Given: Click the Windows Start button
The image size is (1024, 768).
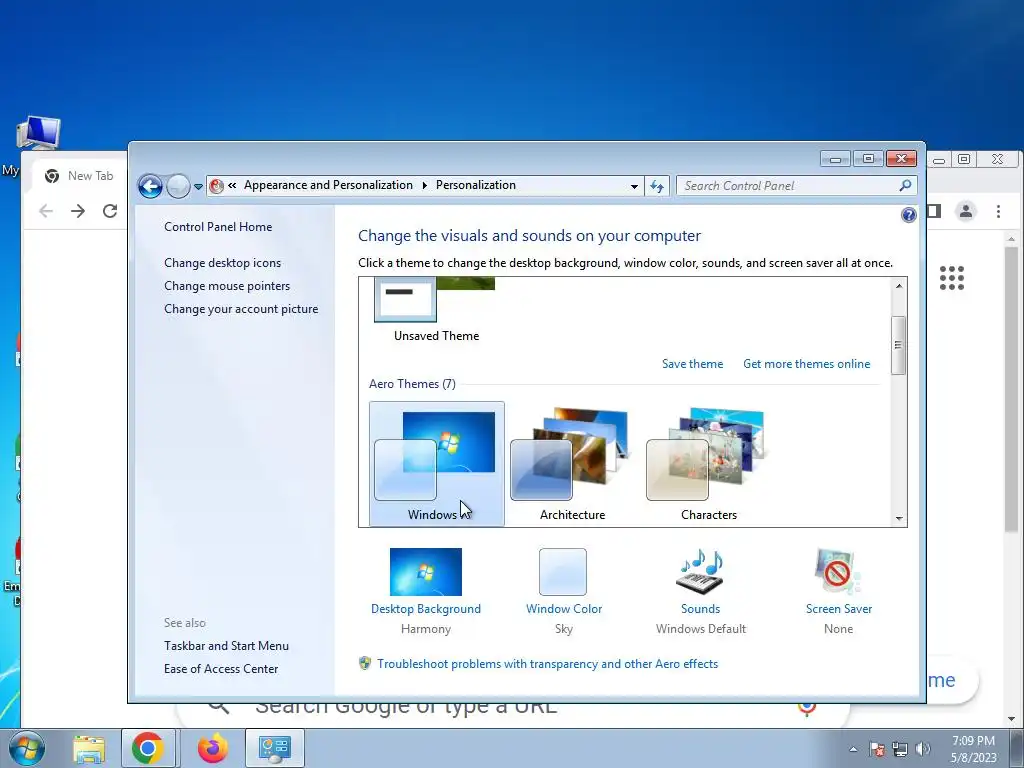Looking at the screenshot, I should coord(27,748).
